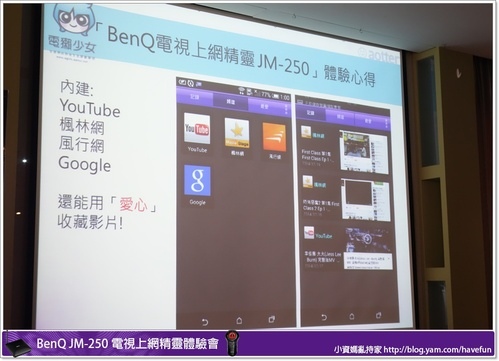The height and width of the screenshot is (361, 499).
Task: Click footer caption "BenQ JM-250 電視上網精靈體驗會"
Action: (x=127, y=343)
